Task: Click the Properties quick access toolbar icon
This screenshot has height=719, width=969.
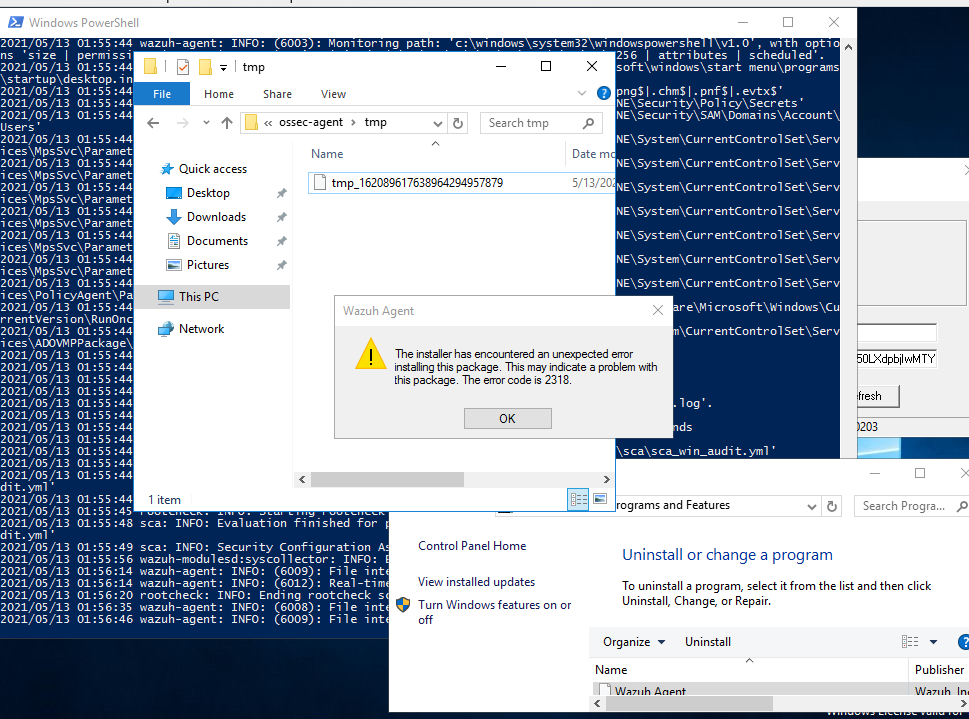Action: pyautogui.click(x=182, y=67)
